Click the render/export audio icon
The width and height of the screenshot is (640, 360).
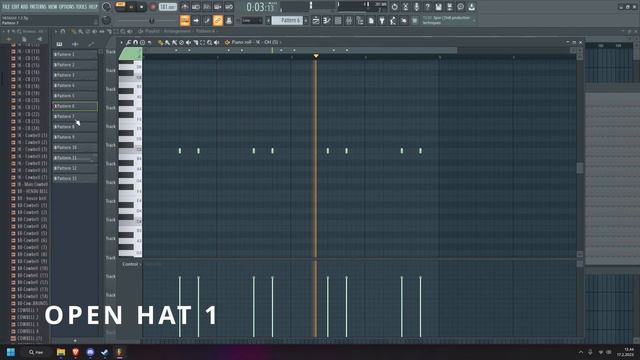click(x=449, y=7)
